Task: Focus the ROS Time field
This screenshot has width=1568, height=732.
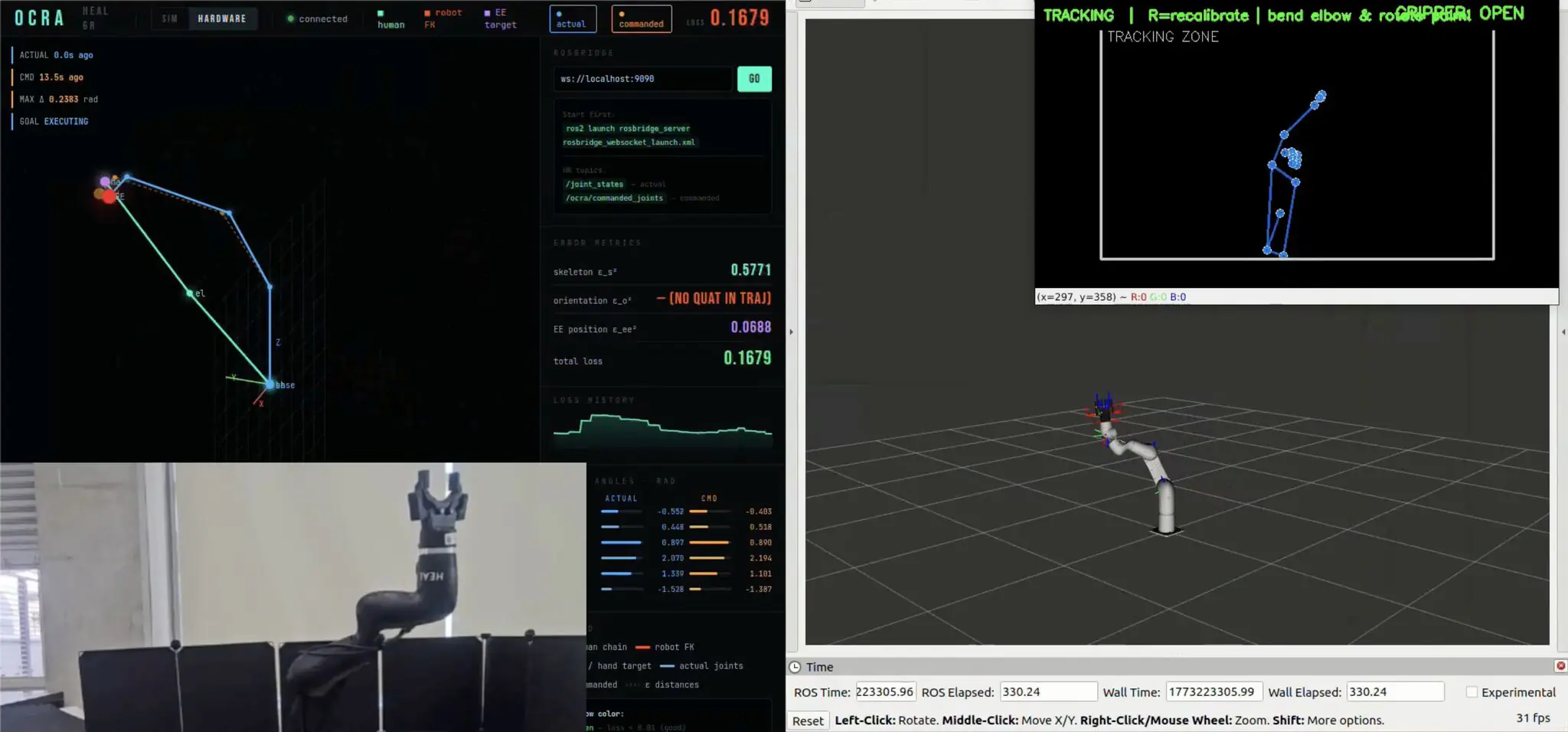Action: [x=885, y=691]
